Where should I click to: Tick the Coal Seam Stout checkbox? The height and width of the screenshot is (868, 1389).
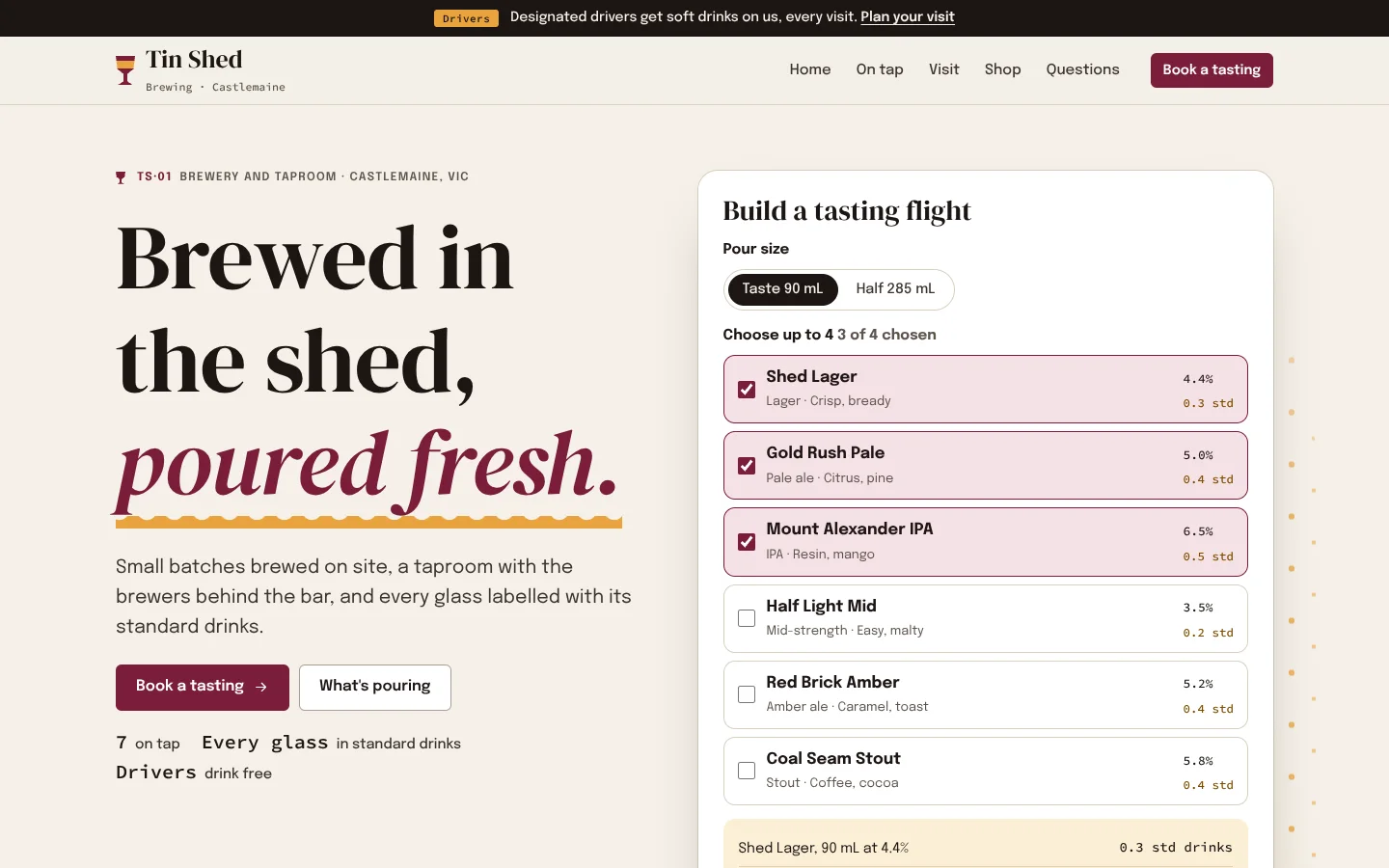pos(747,771)
